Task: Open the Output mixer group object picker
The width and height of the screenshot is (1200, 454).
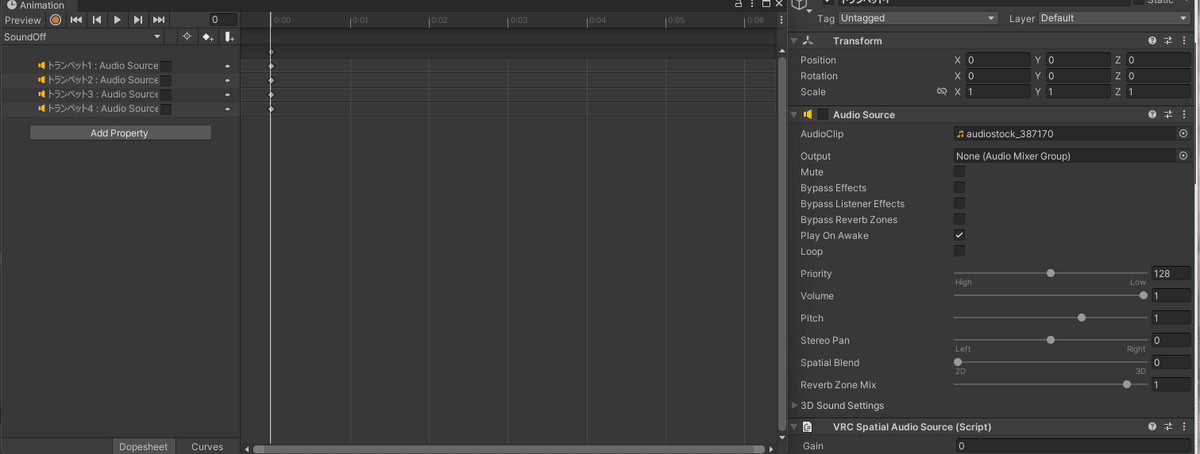Action: 1183,156
